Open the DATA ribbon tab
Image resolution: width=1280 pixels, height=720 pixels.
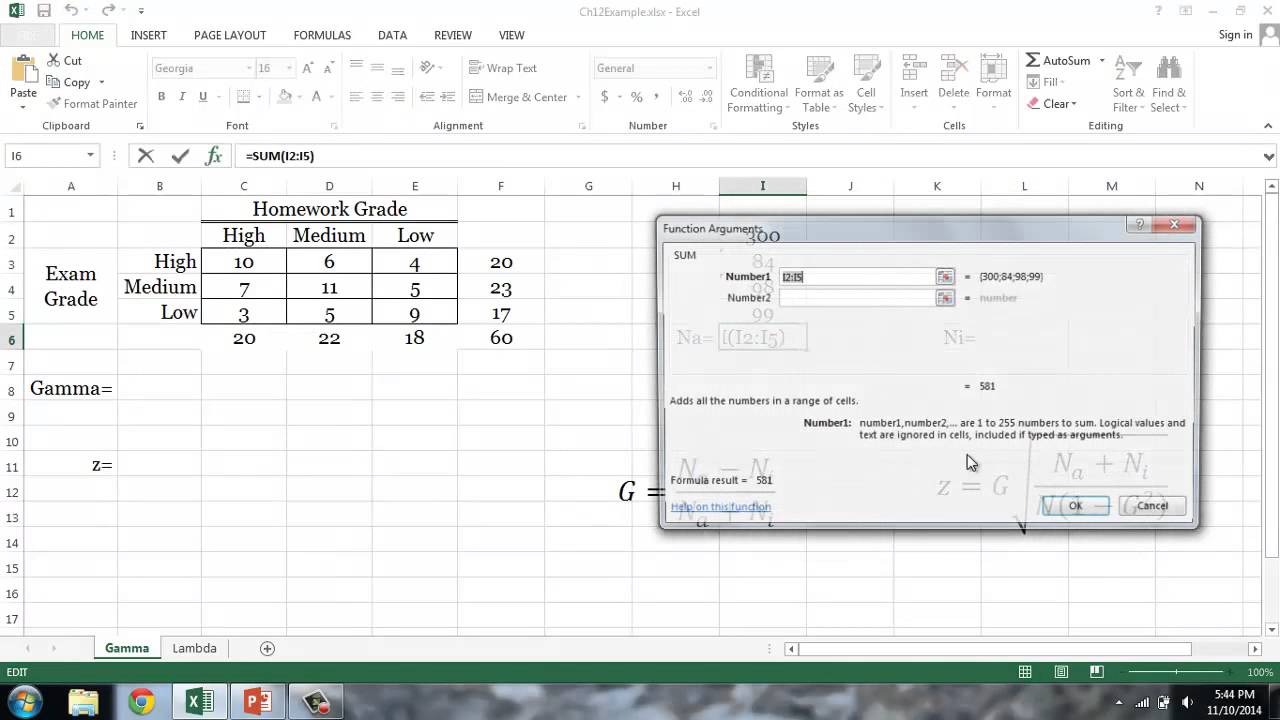(392, 35)
